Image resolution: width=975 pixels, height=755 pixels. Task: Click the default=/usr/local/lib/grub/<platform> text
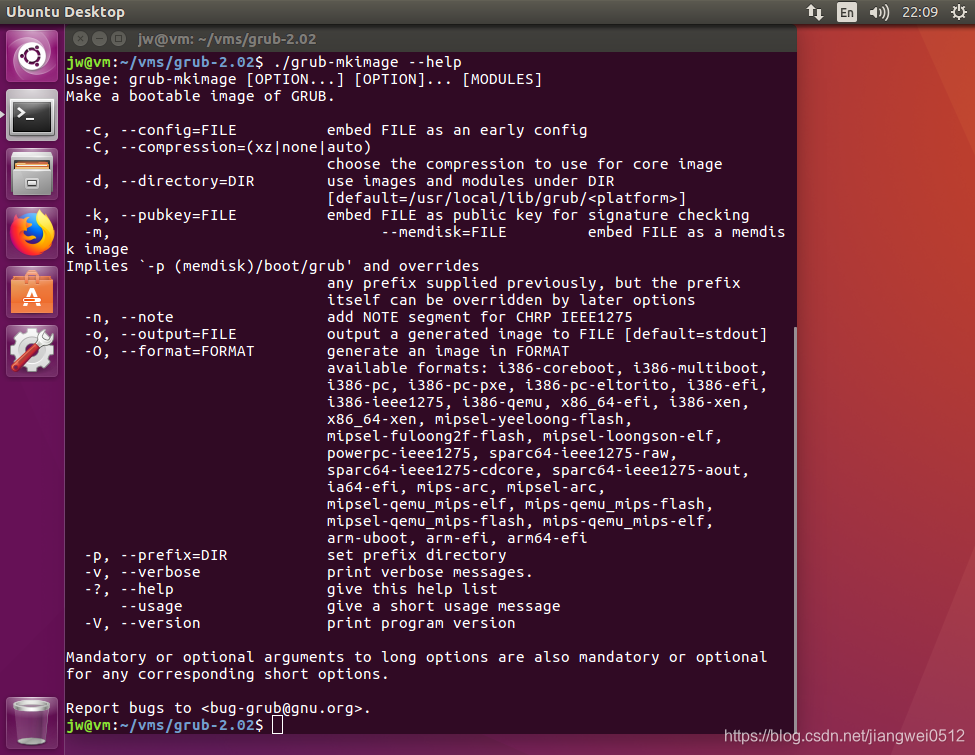507,198
